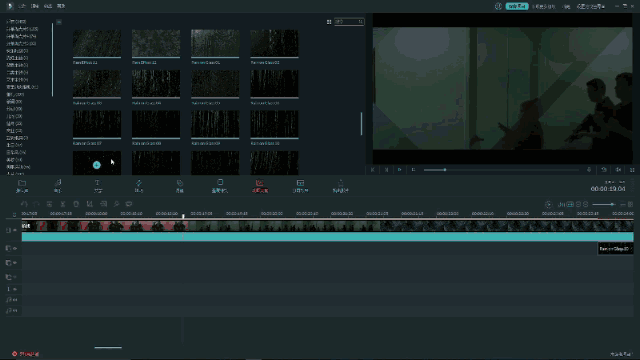Click the undo arrow in timeline toolbar
This screenshot has width=640, height=360.
[24, 204]
